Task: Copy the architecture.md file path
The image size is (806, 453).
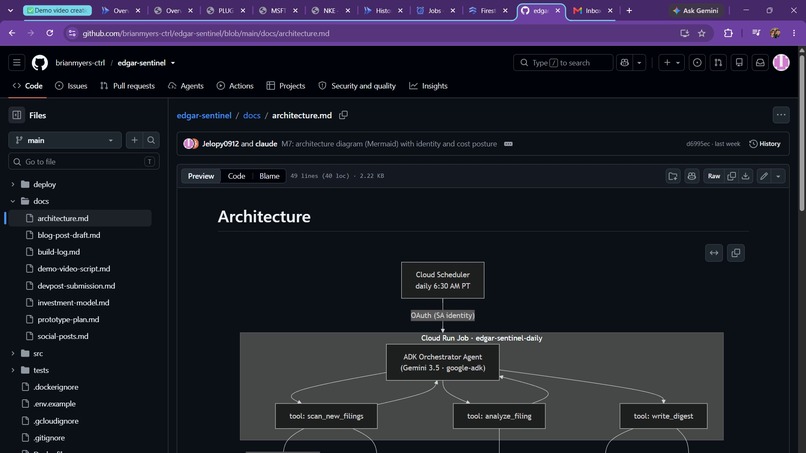Action: [x=343, y=115]
